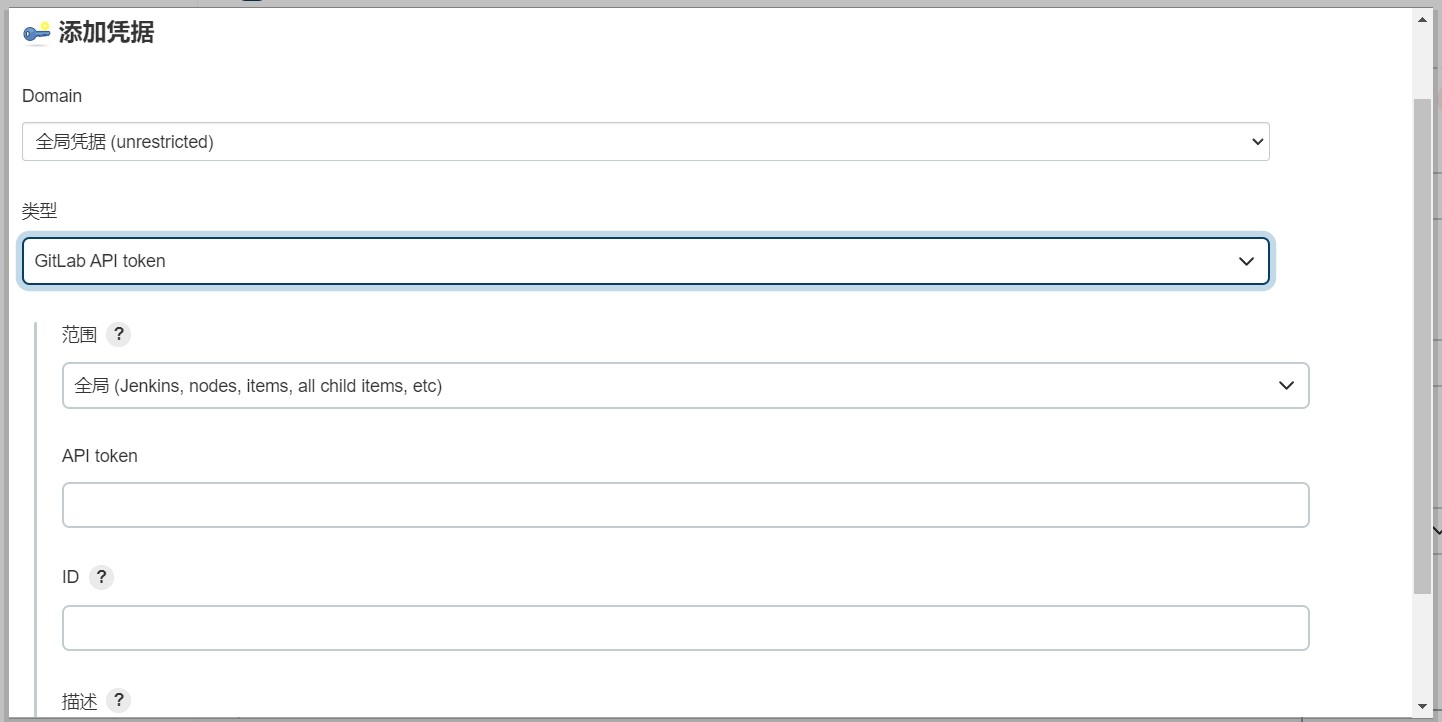
Task: Expand the 范围 dropdown showing 全局 (Jenkins, nodes...)
Action: [685, 385]
